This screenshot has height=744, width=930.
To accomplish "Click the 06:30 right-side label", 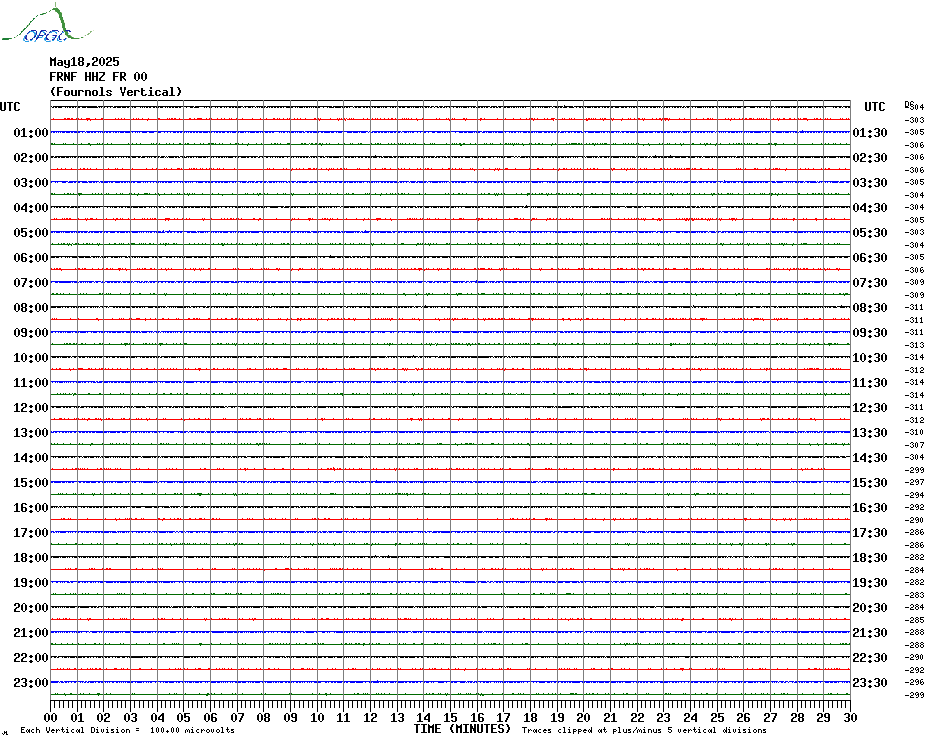I will tap(870, 258).
